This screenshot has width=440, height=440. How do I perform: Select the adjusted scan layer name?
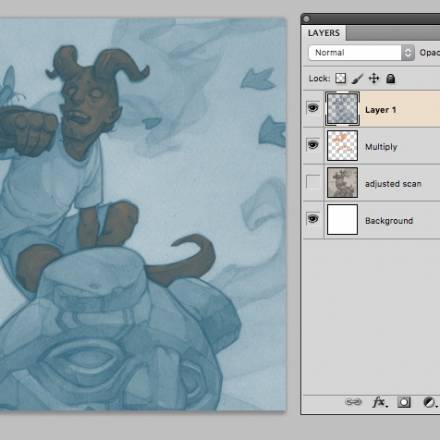[393, 184]
